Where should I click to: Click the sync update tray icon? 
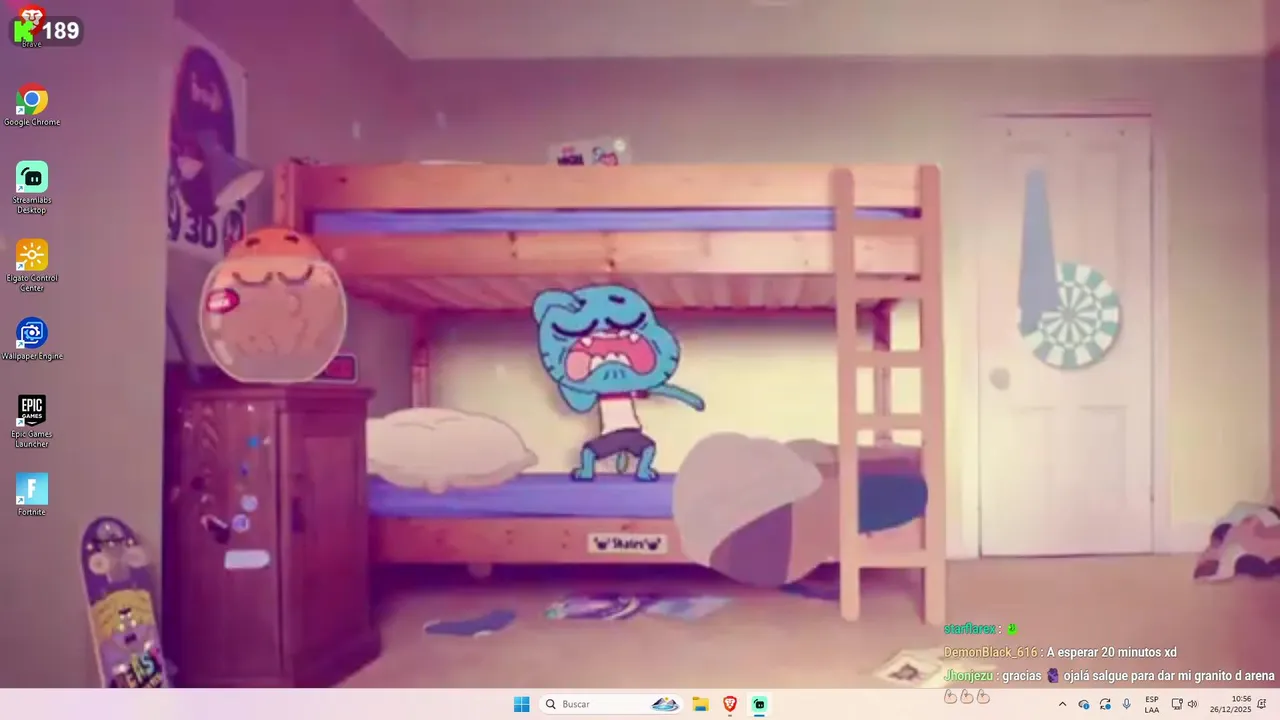pos(1105,704)
